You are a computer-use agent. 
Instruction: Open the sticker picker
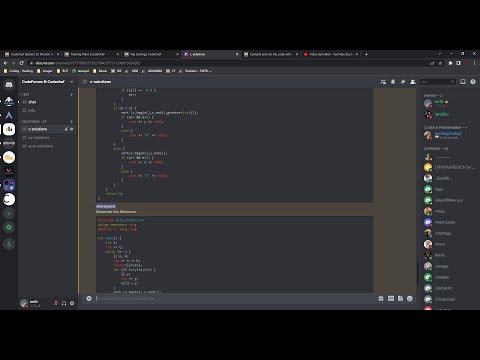click(400, 298)
